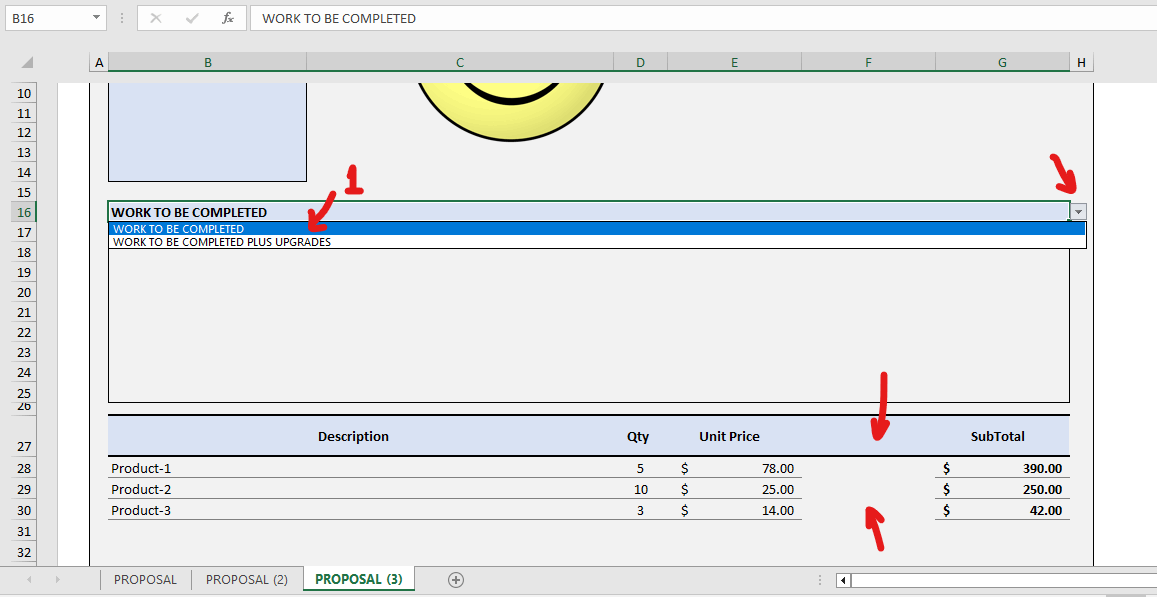Click the yellow smiley face image

(x=511, y=111)
